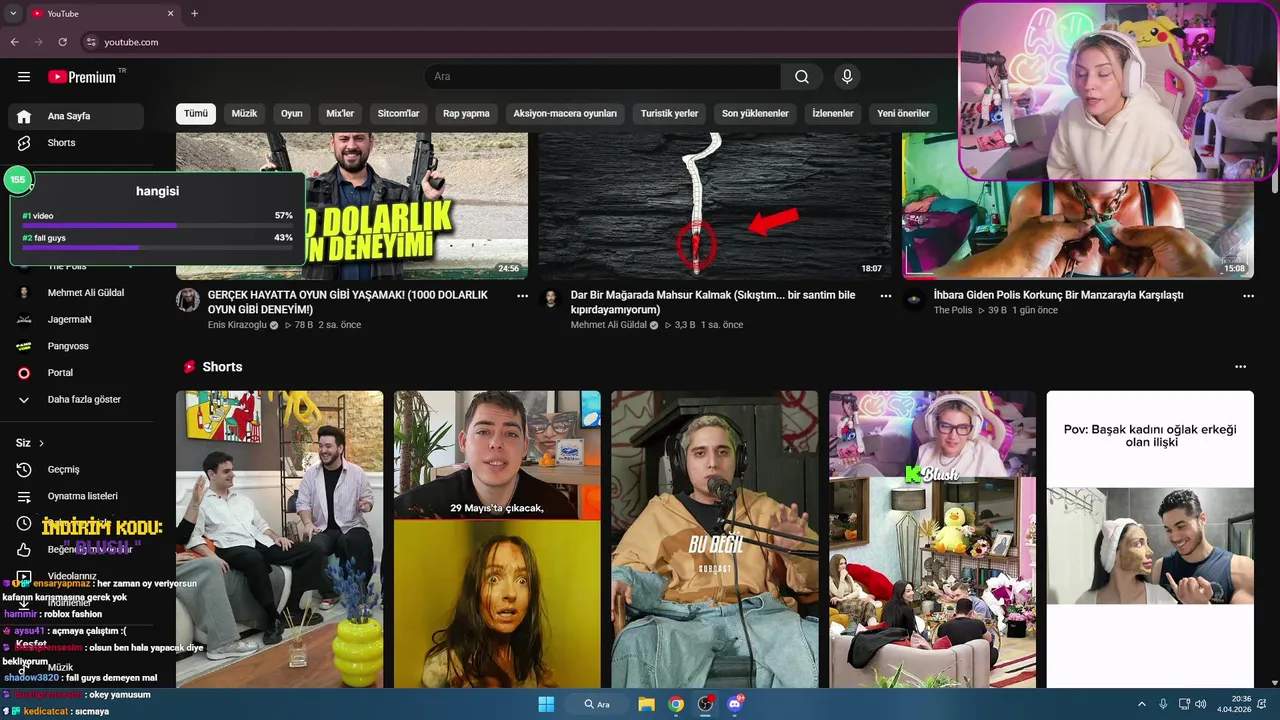Open the Windows Start menu
The height and width of the screenshot is (720, 1280).
click(546, 704)
